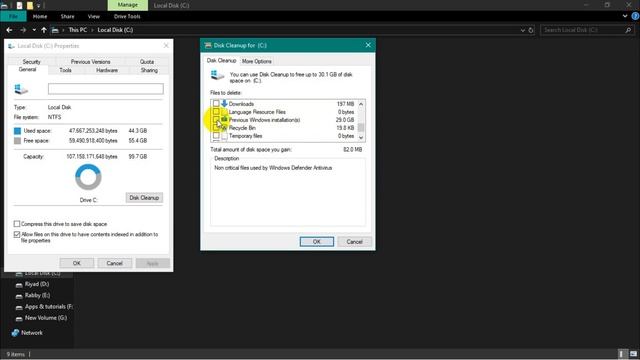The height and width of the screenshot is (360, 640).
Task: Click the drive icon in Disk Cleanup header
Action: 217,75
